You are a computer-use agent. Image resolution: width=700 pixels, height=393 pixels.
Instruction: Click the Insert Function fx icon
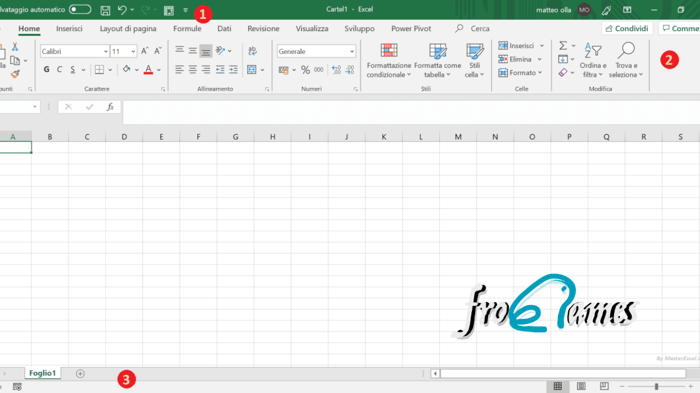pyautogui.click(x=110, y=107)
